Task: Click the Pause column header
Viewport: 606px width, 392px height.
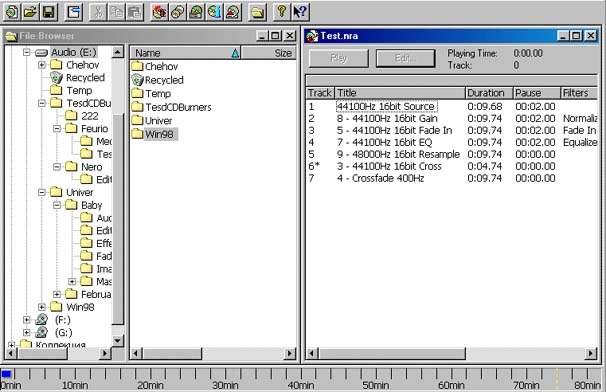Action: (x=536, y=93)
